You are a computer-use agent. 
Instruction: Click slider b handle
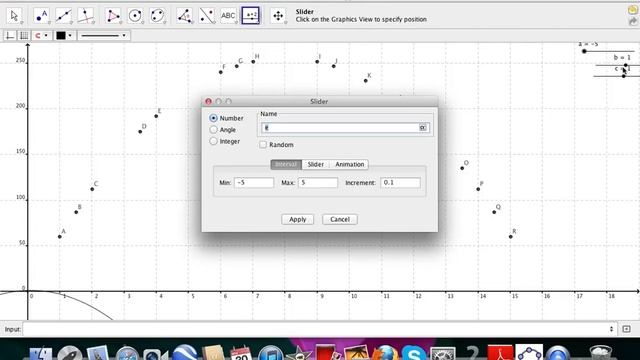coord(626,65)
